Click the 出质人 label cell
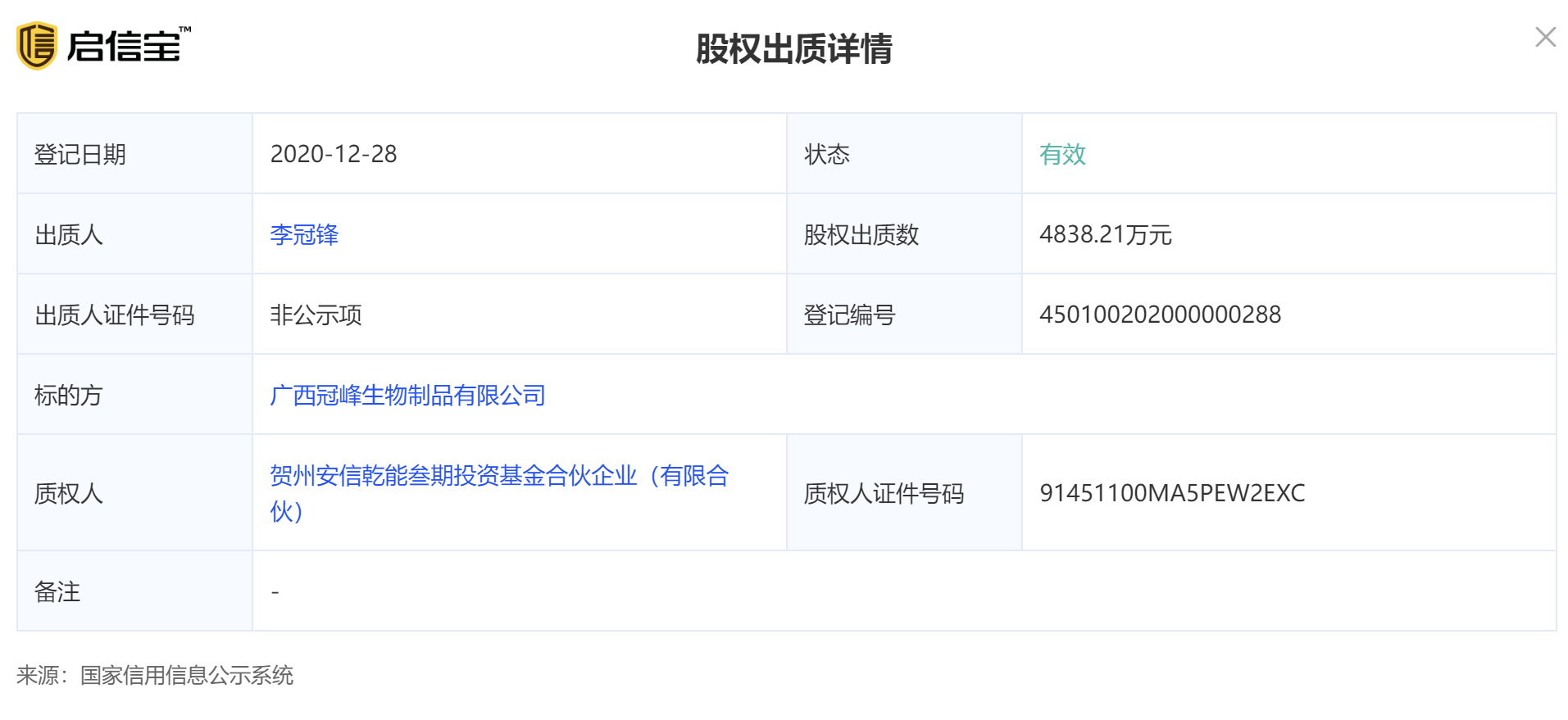The width and height of the screenshot is (1568, 720). [134, 234]
